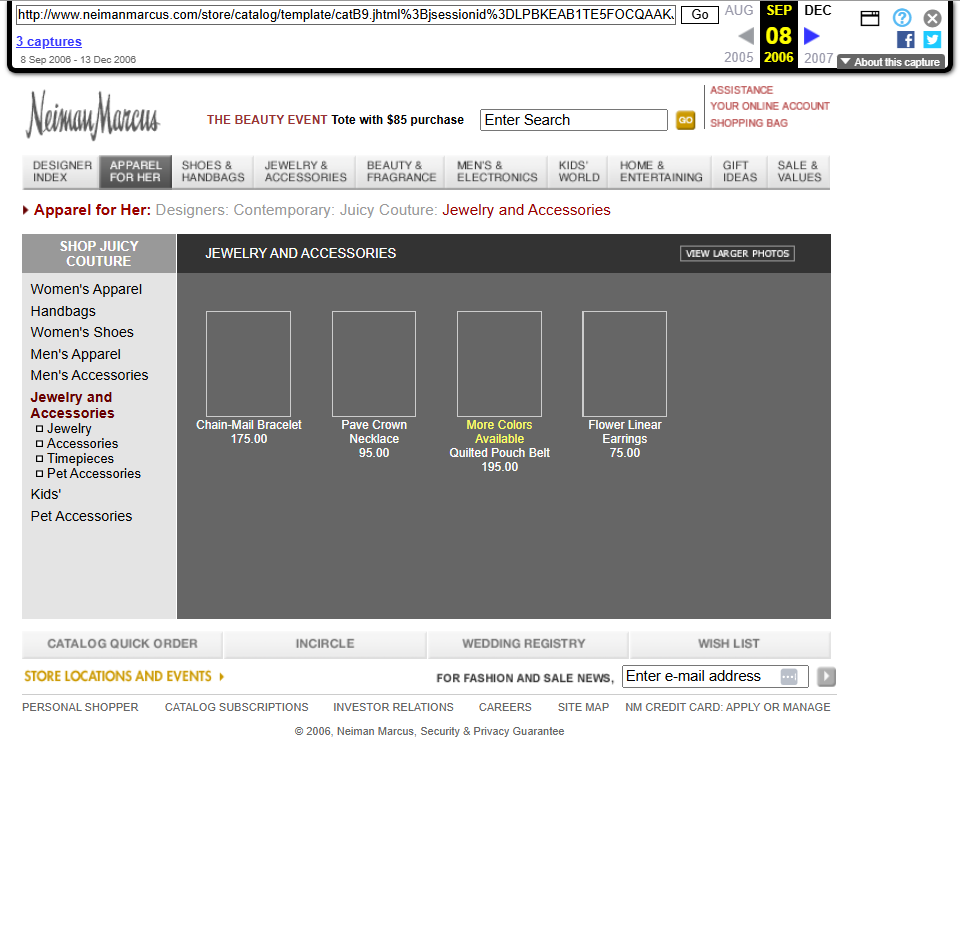Submit e-mail address arrow button
Image resolution: width=960 pixels, height=927 pixels.
pos(826,677)
